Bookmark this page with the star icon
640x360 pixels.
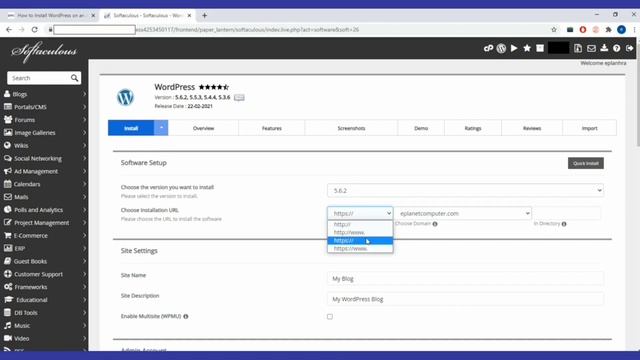[554, 29]
